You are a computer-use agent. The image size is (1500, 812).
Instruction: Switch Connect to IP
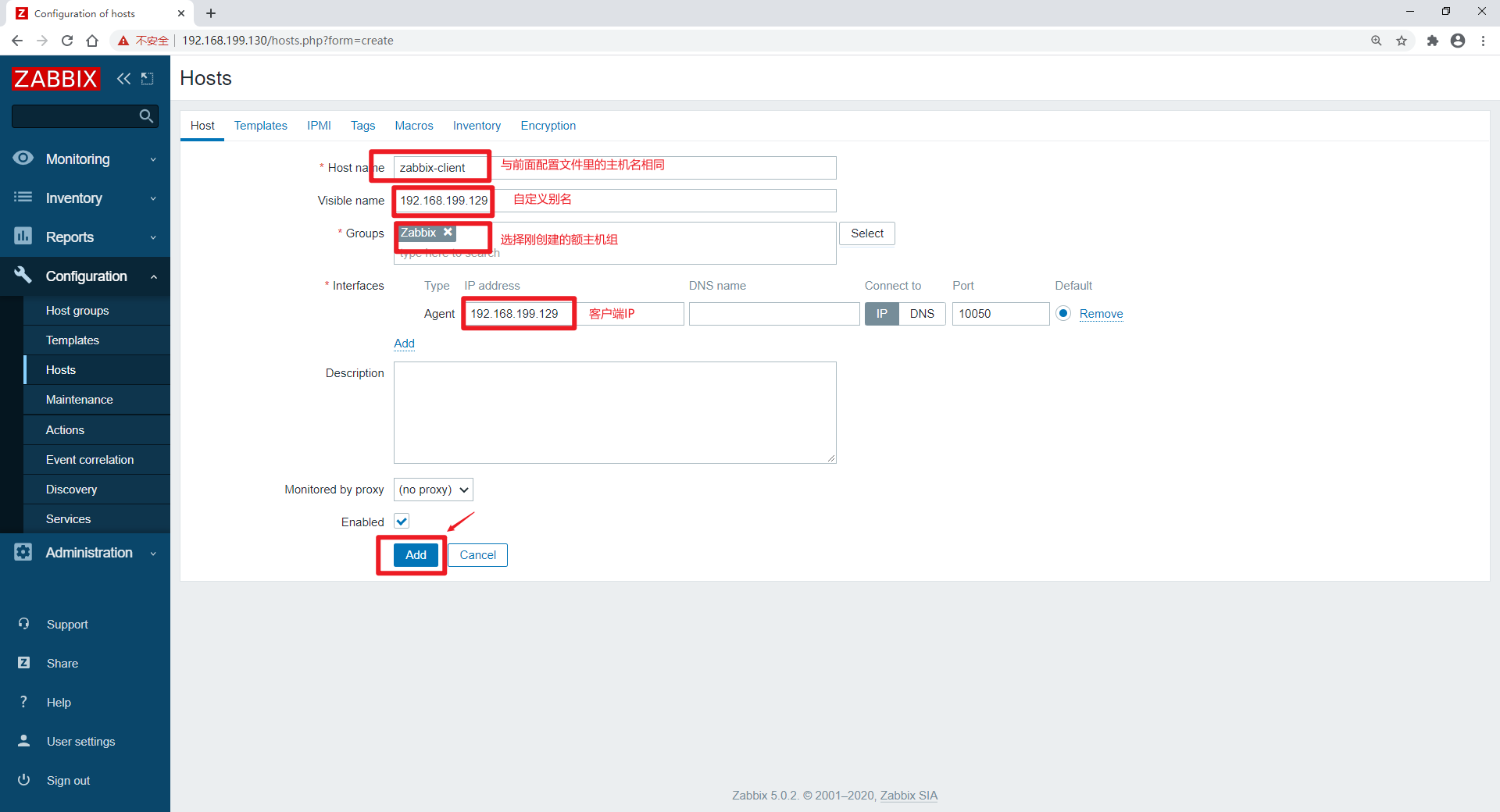(x=881, y=313)
